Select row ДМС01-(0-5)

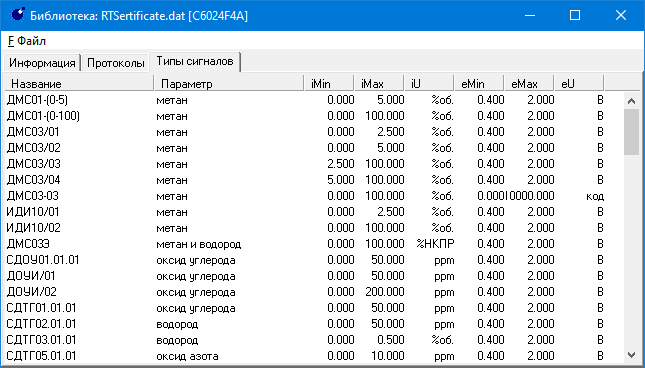click(305, 100)
